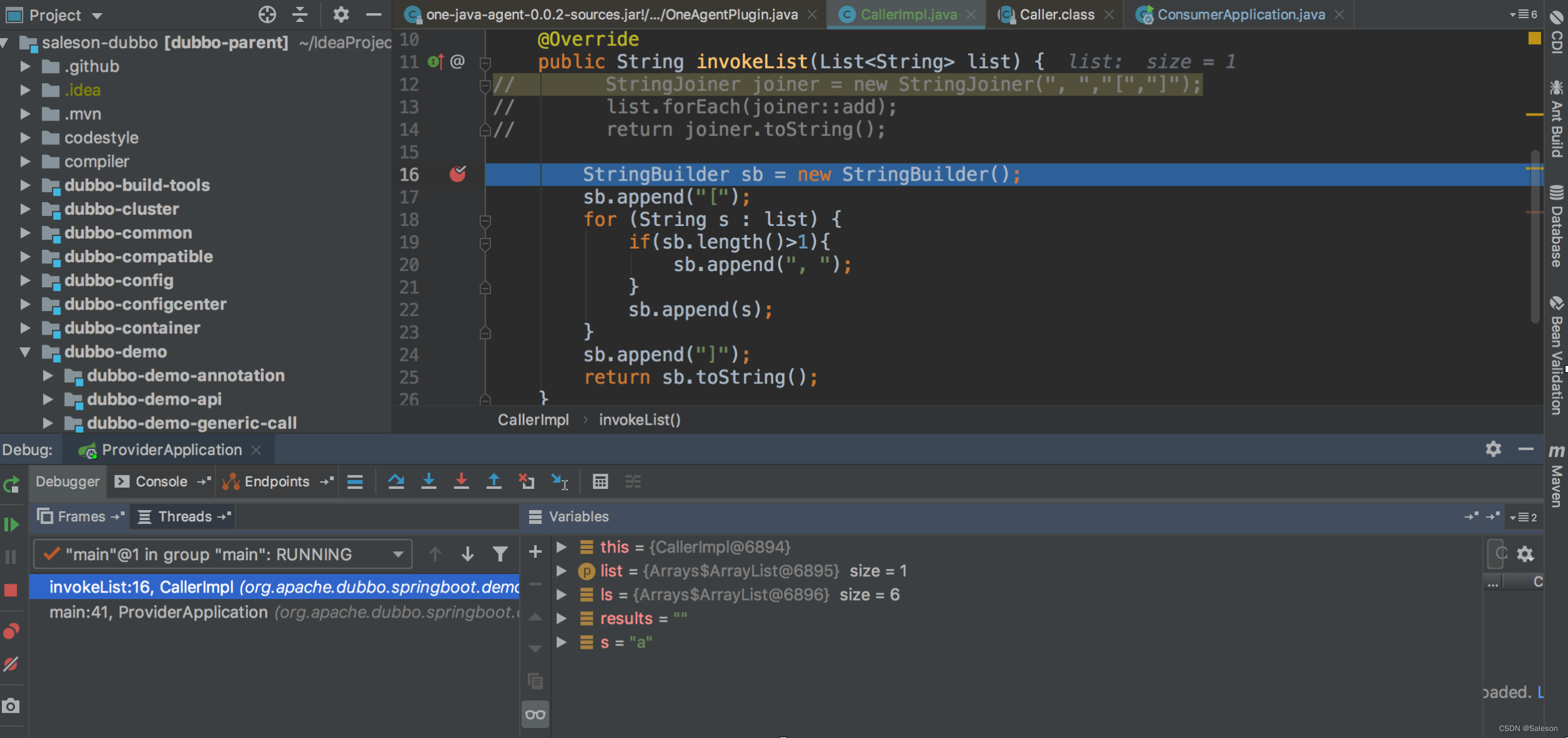Click the Step Into debugger icon
This screenshot has height=738, width=1568.
[x=429, y=481]
